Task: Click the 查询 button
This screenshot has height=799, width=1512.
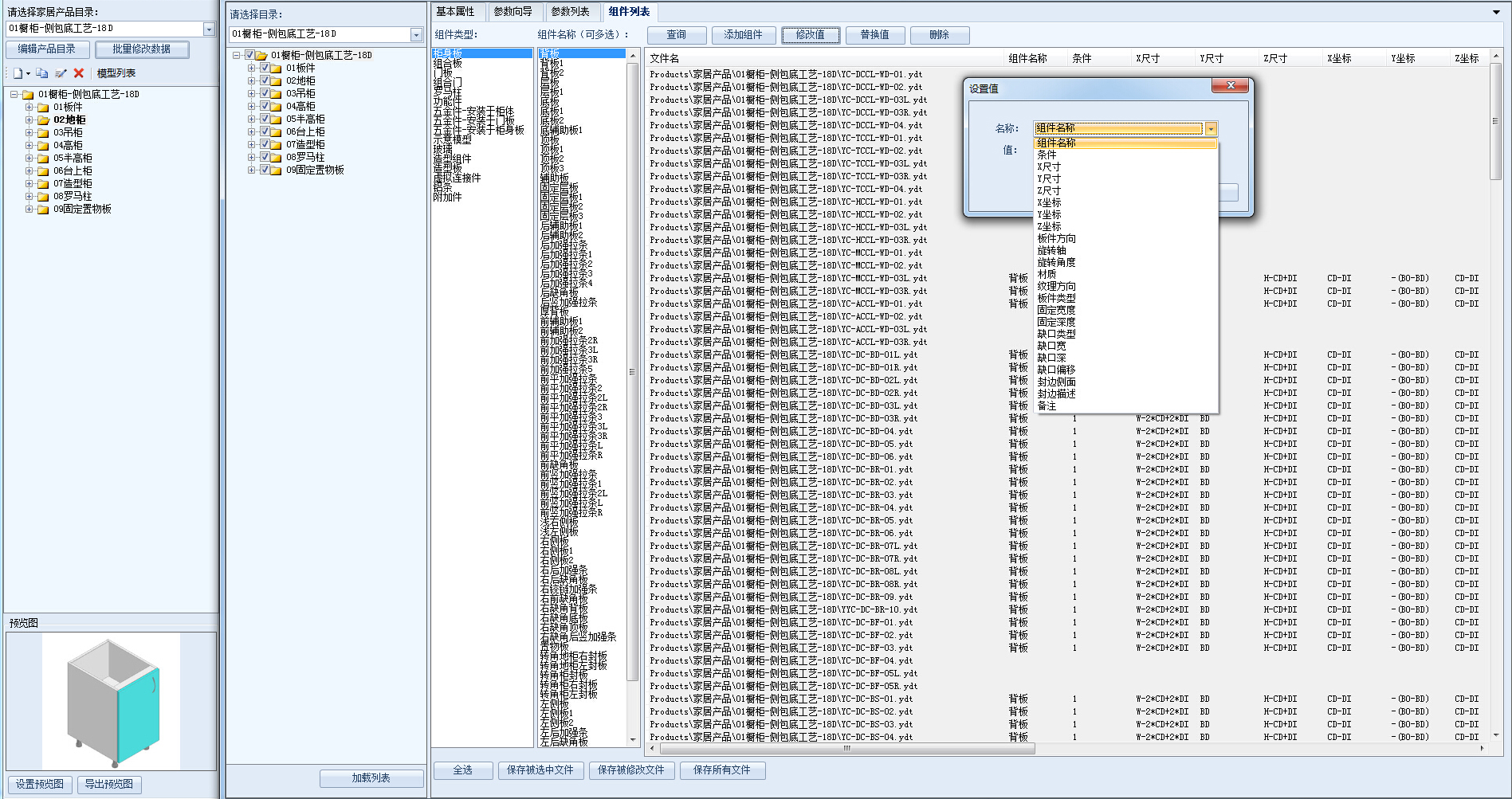Action: pos(677,35)
